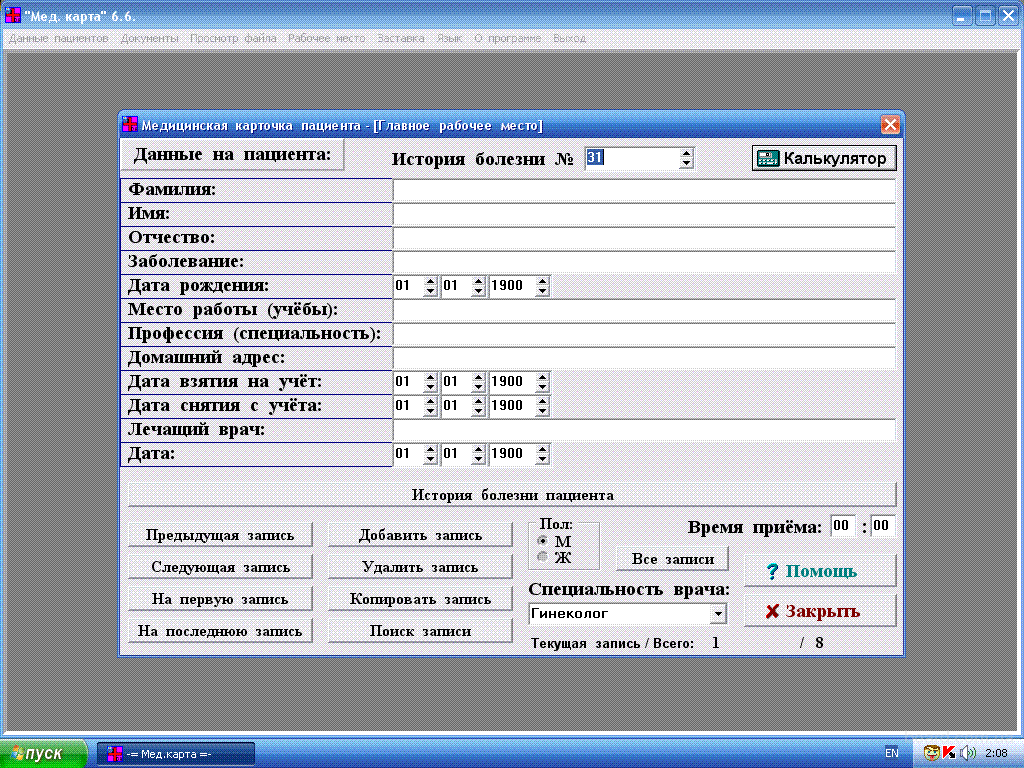The image size is (1024, 768).
Task: Open the Калькулятор calculator tool
Action: [824, 159]
